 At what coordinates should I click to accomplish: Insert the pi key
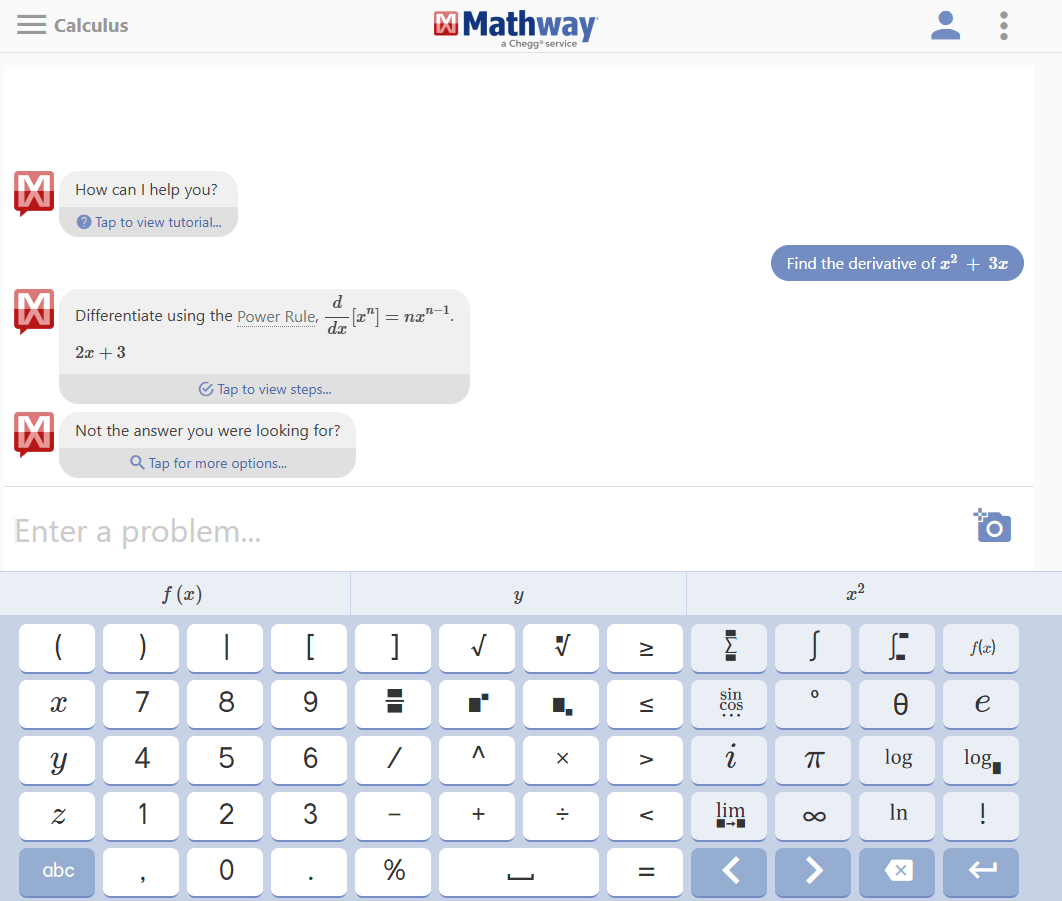click(x=813, y=759)
